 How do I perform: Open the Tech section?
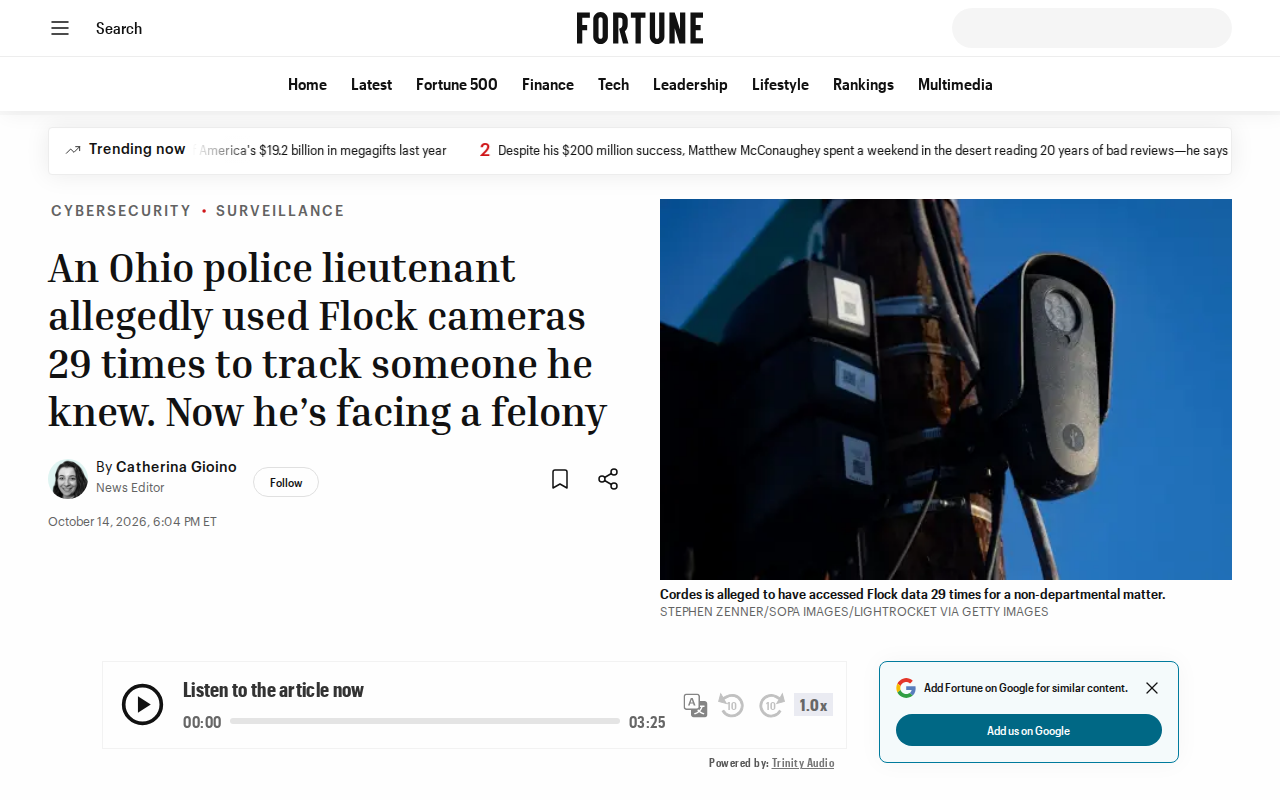(613, 85)
